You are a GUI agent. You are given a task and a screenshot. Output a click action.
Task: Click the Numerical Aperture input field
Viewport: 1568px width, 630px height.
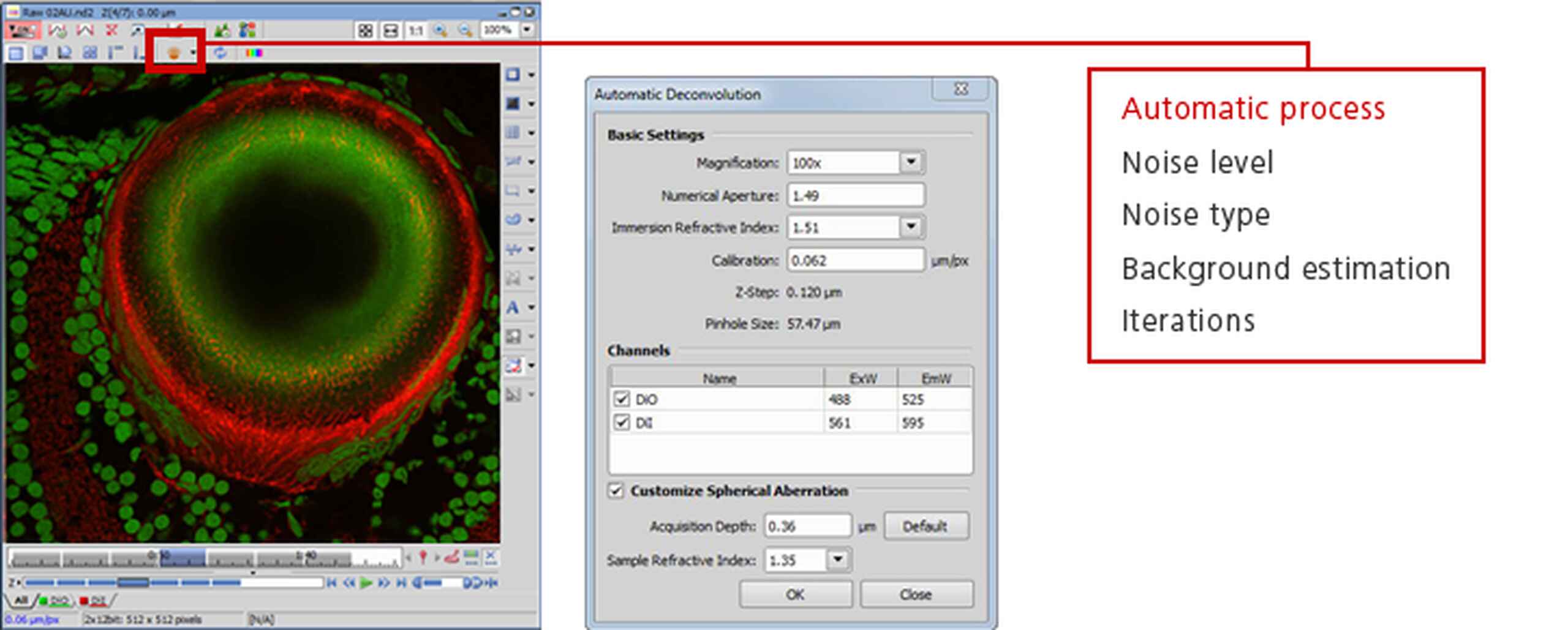[855, 195]
